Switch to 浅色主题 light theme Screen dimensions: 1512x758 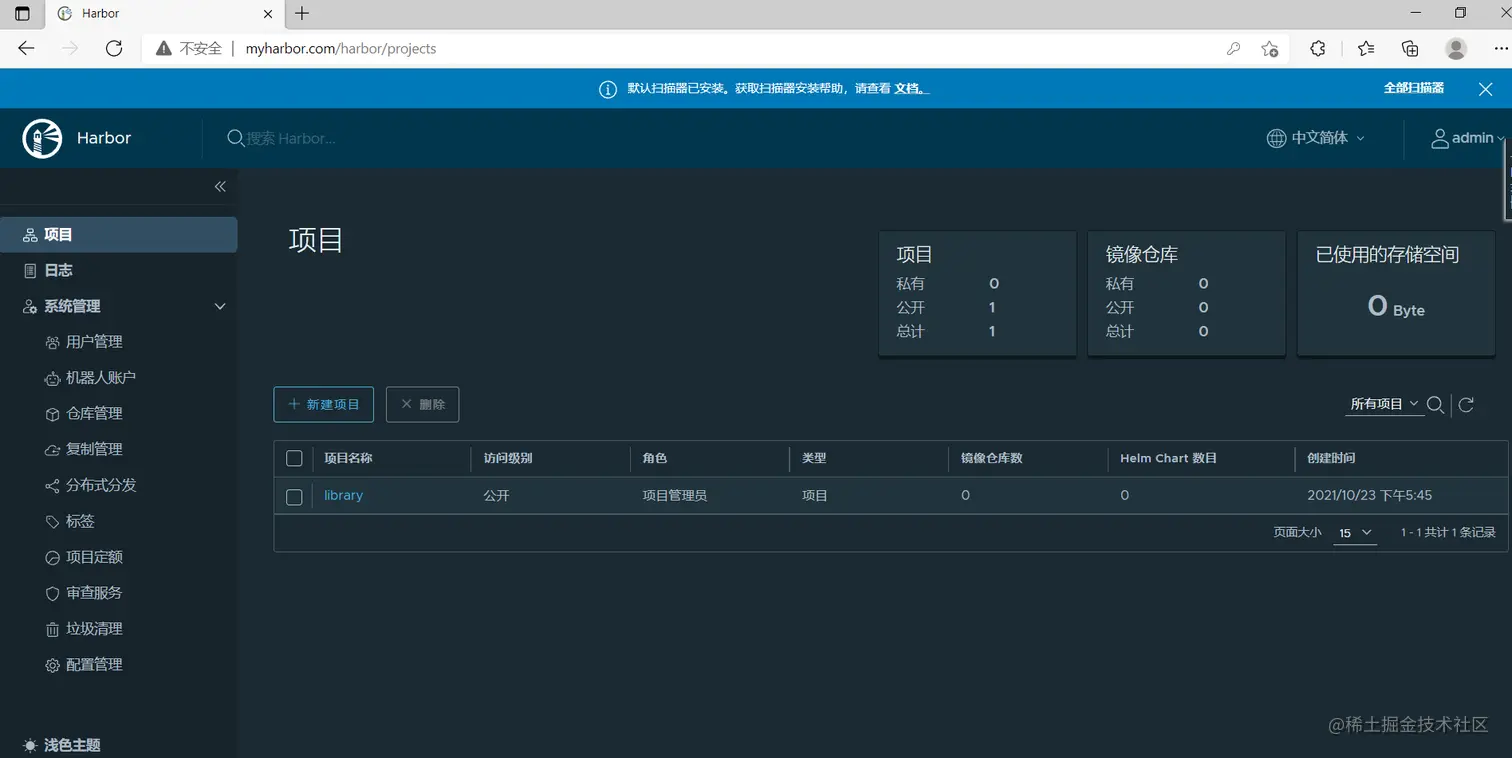(x=62, y=745)
